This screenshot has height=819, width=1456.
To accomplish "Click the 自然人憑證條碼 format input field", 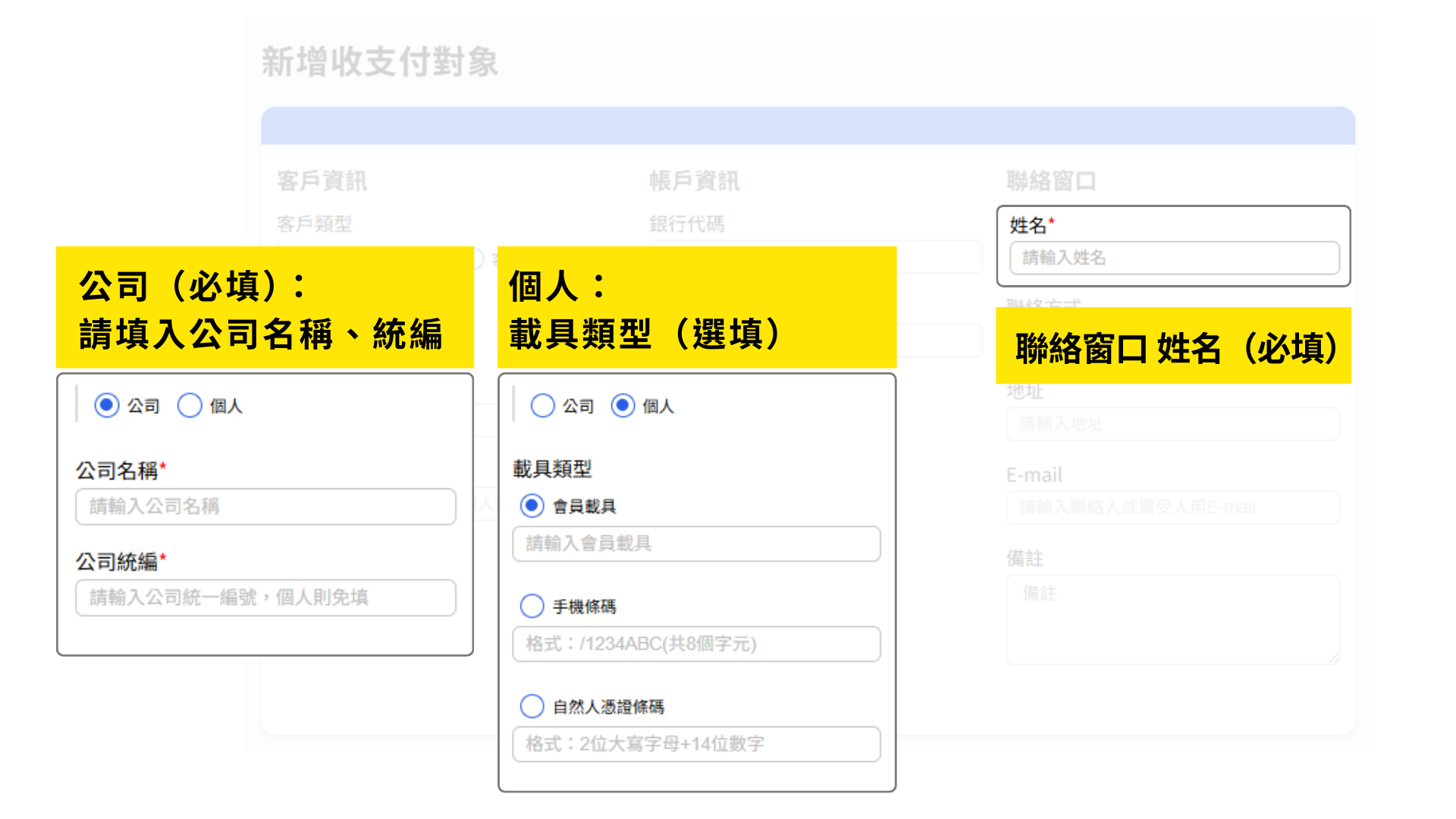I will (x=696, y=744).
